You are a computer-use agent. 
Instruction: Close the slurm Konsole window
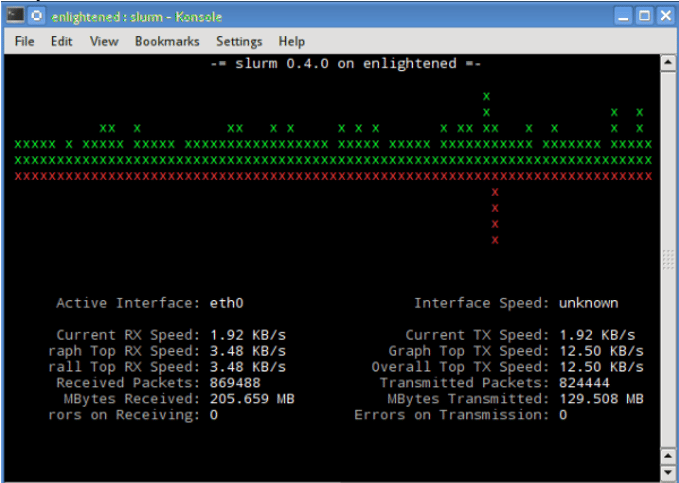(x=665, y=16)
